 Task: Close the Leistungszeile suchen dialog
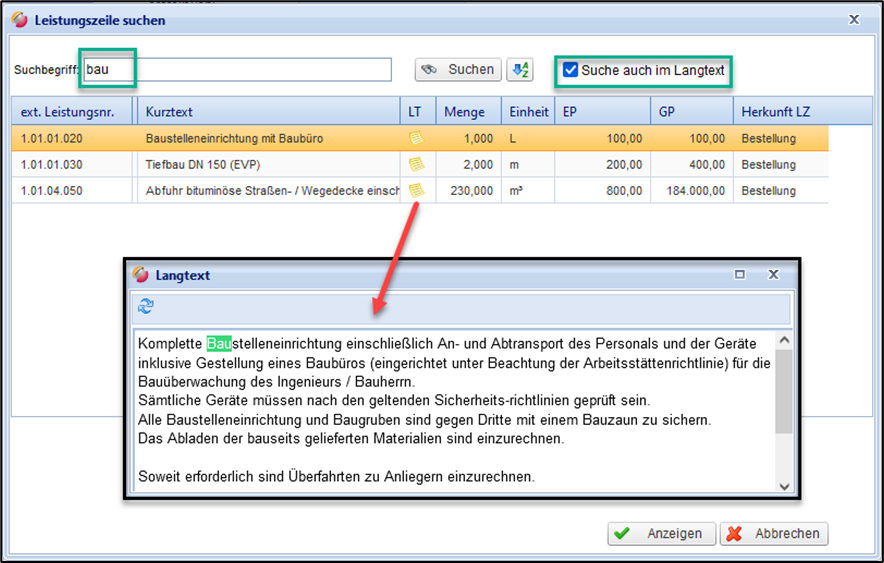point(854,19)
